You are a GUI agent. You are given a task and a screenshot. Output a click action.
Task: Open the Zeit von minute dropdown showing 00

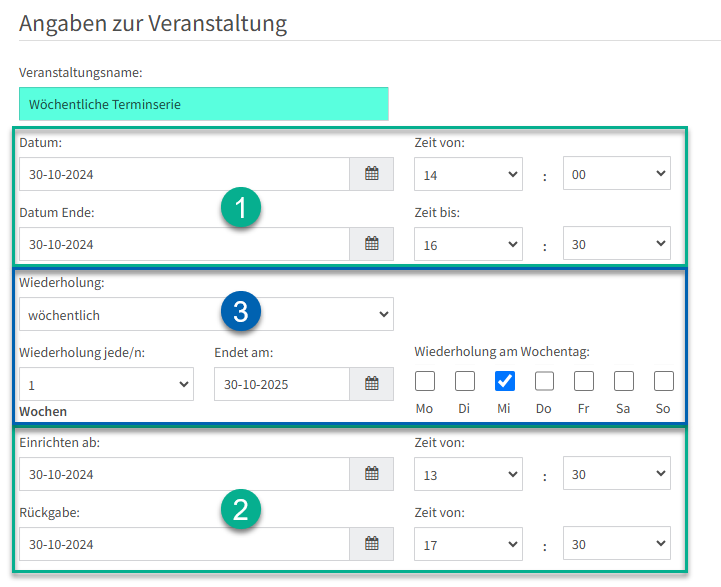(x=617, y=173)
